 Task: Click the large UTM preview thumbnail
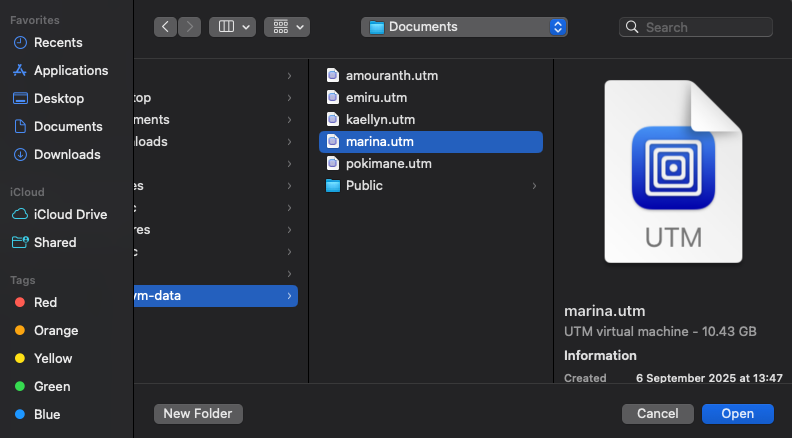673,170
